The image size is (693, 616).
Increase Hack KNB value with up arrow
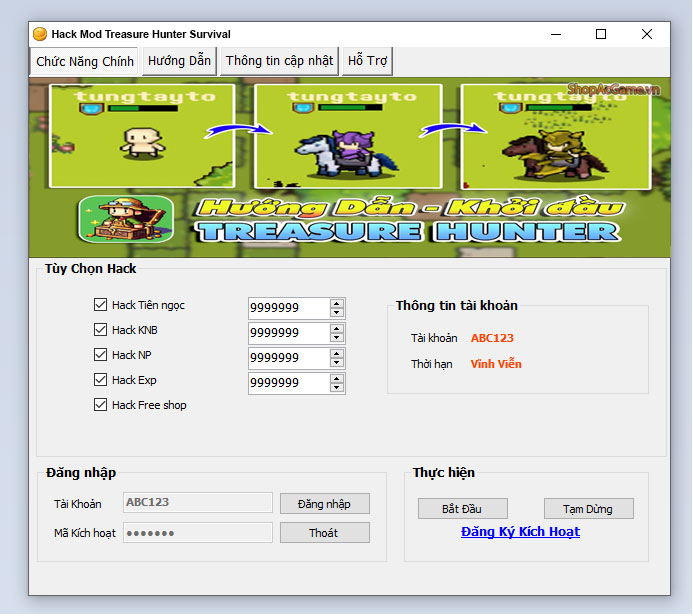pyautogui.click(x=337, y=329)
